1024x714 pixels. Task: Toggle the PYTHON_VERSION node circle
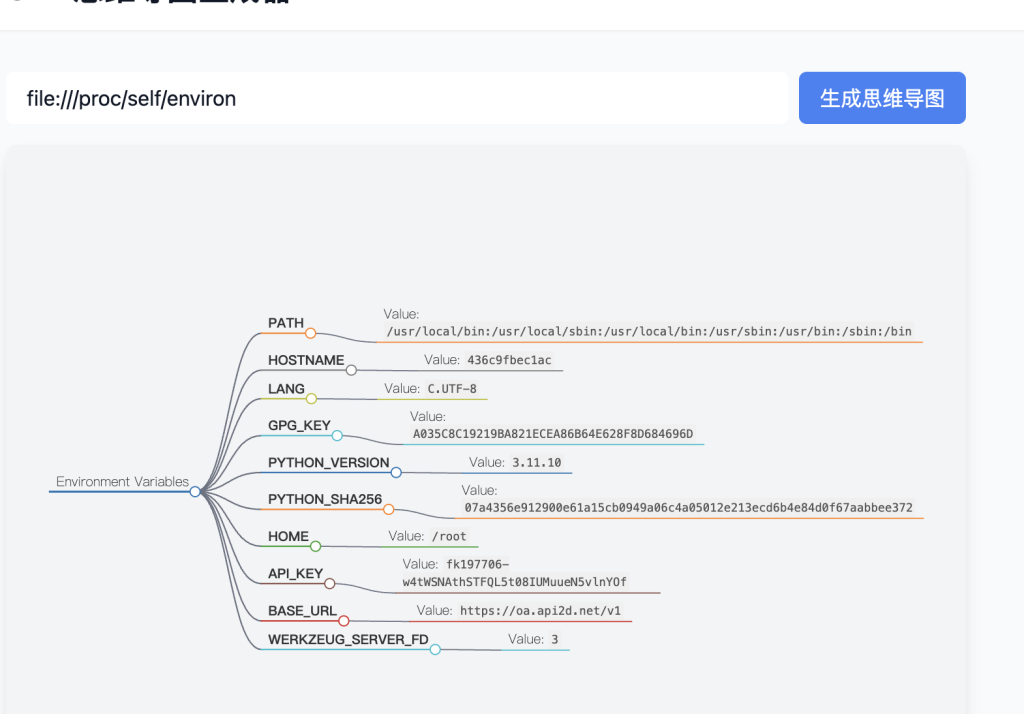point(396,472)
